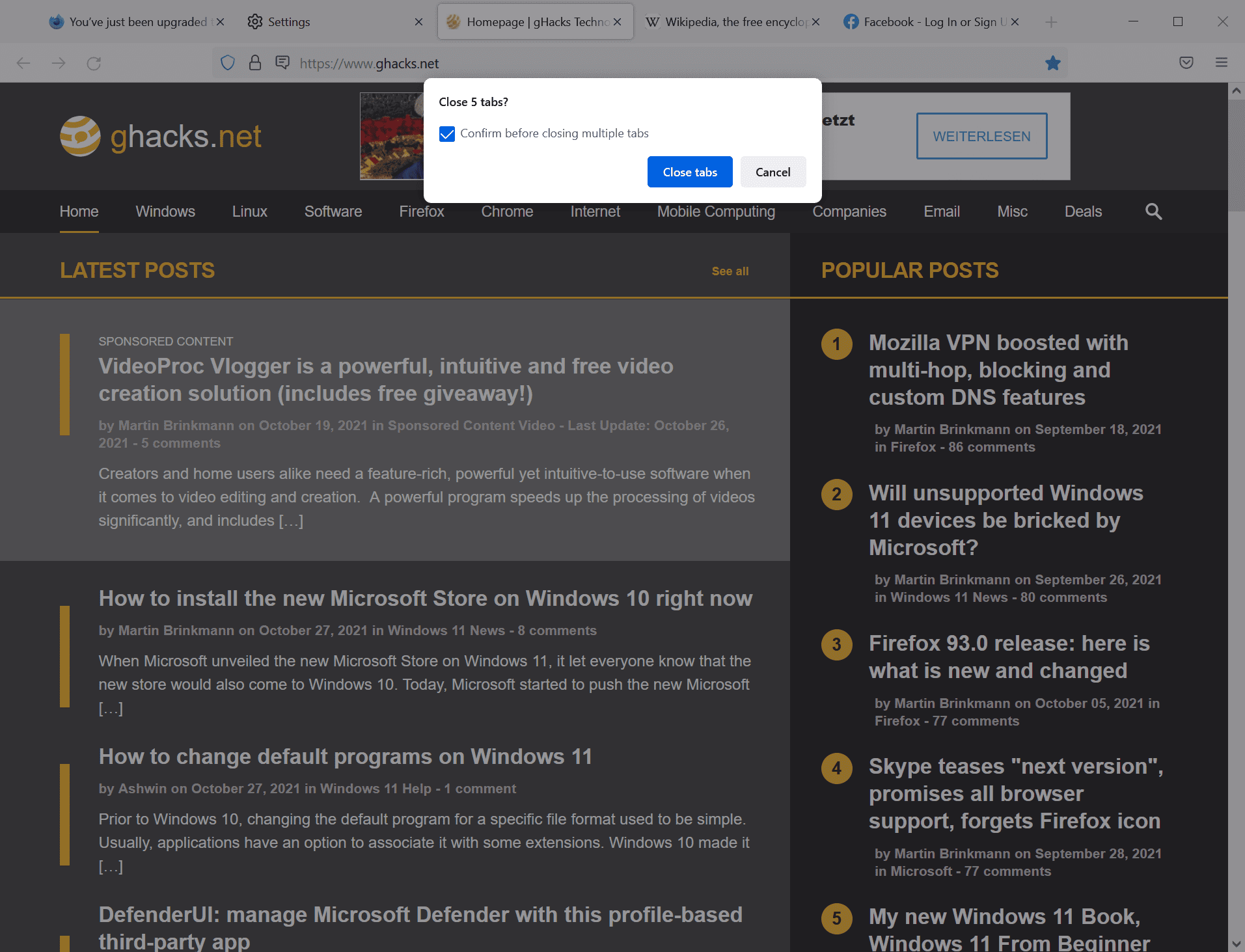Click the Close tabs button
Screen dimensions: 1245x952
690,172
